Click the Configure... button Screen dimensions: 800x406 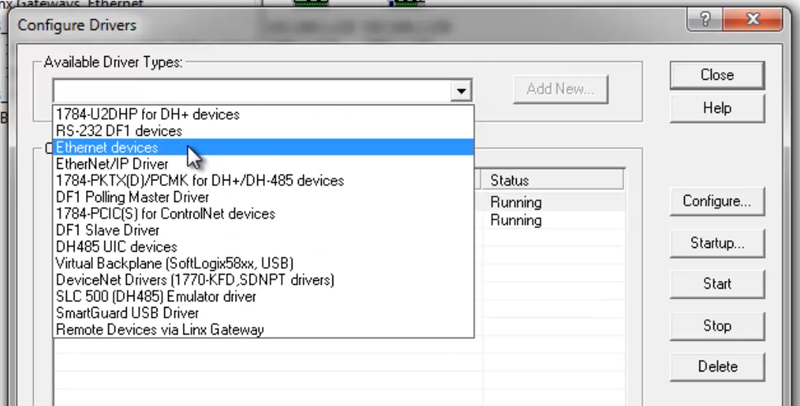coord(717,201)
